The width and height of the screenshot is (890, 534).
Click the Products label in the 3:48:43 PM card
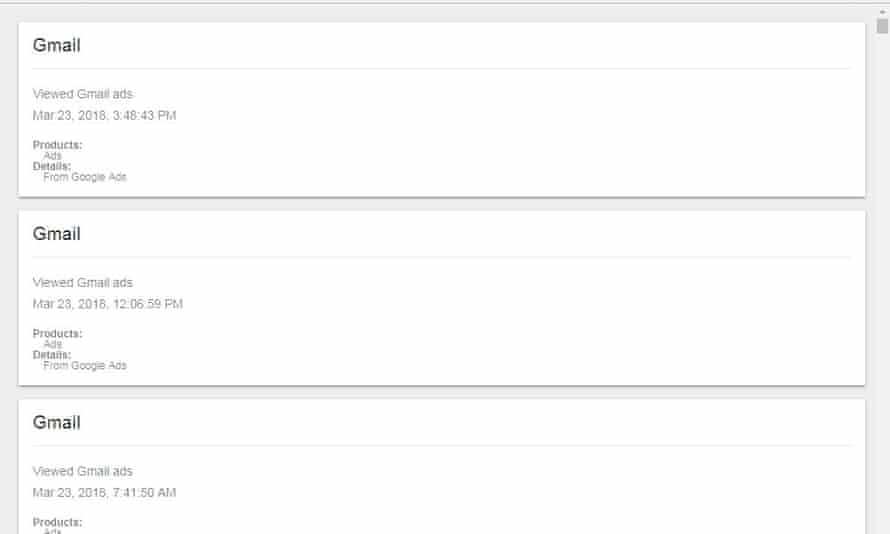(57, 145)
